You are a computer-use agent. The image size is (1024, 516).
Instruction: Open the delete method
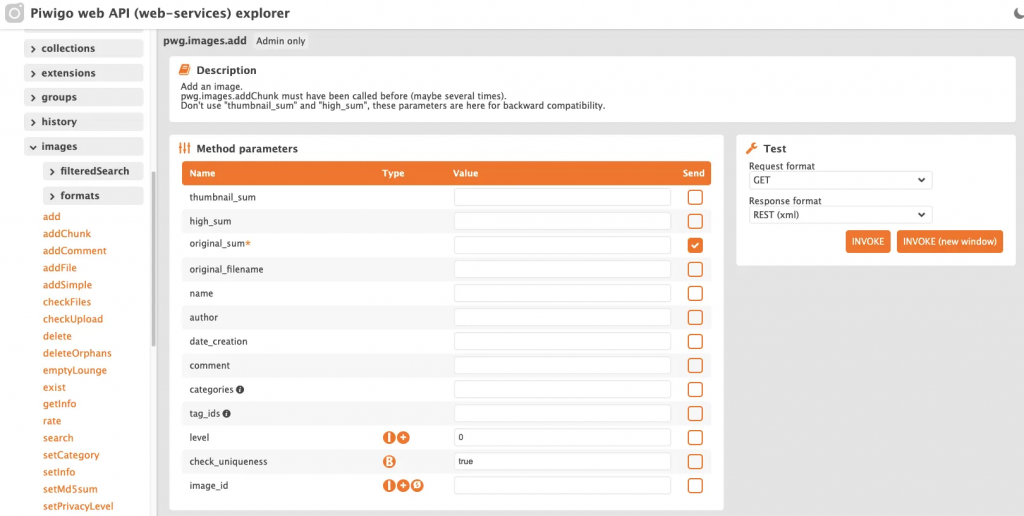[x=57, y=336]
